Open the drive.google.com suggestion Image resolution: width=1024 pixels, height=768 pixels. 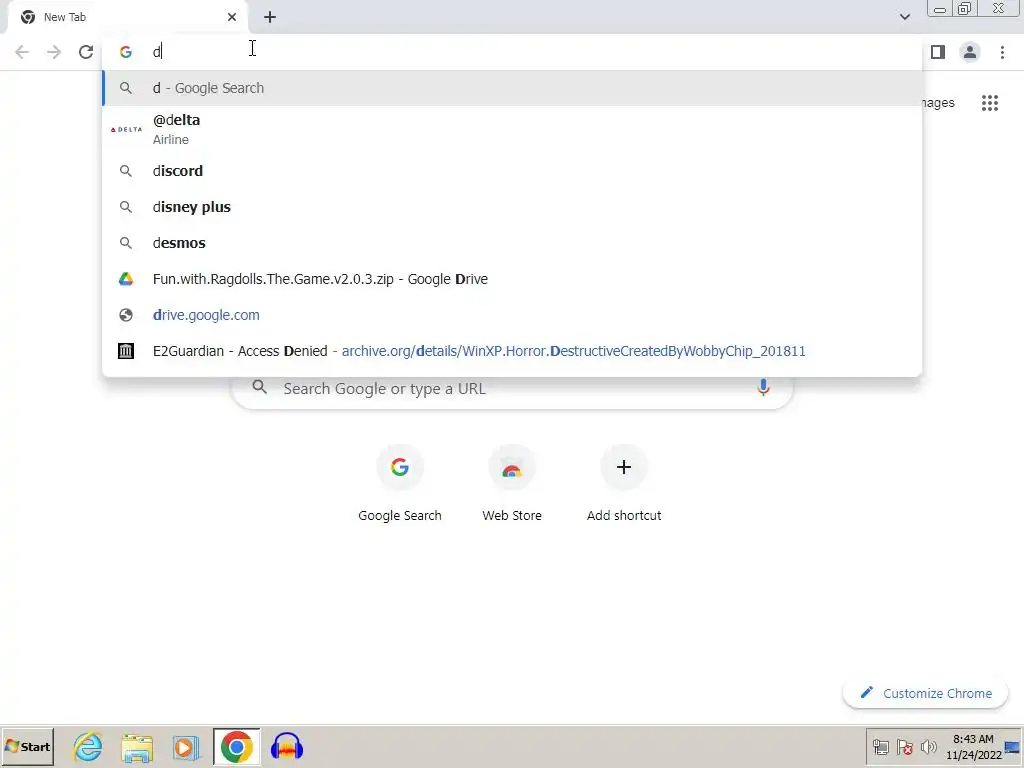[x=512, y=315]
